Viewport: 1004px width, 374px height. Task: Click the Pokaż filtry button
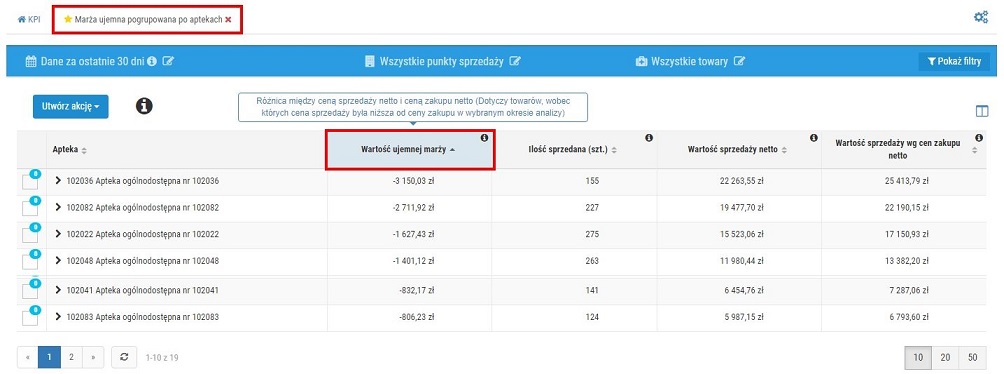coord(954,61)
